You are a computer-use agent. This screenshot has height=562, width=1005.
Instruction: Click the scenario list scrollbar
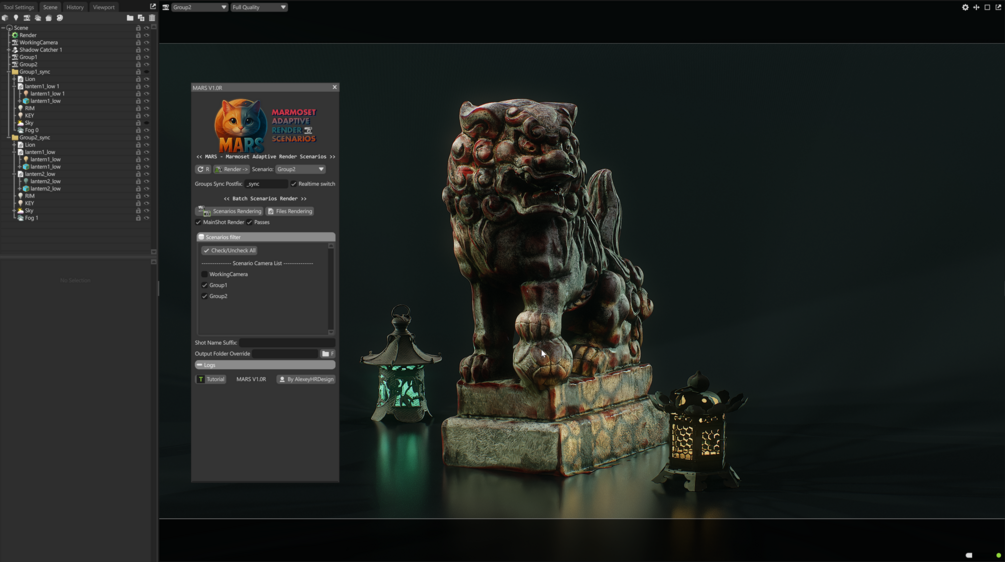[331, 288]
